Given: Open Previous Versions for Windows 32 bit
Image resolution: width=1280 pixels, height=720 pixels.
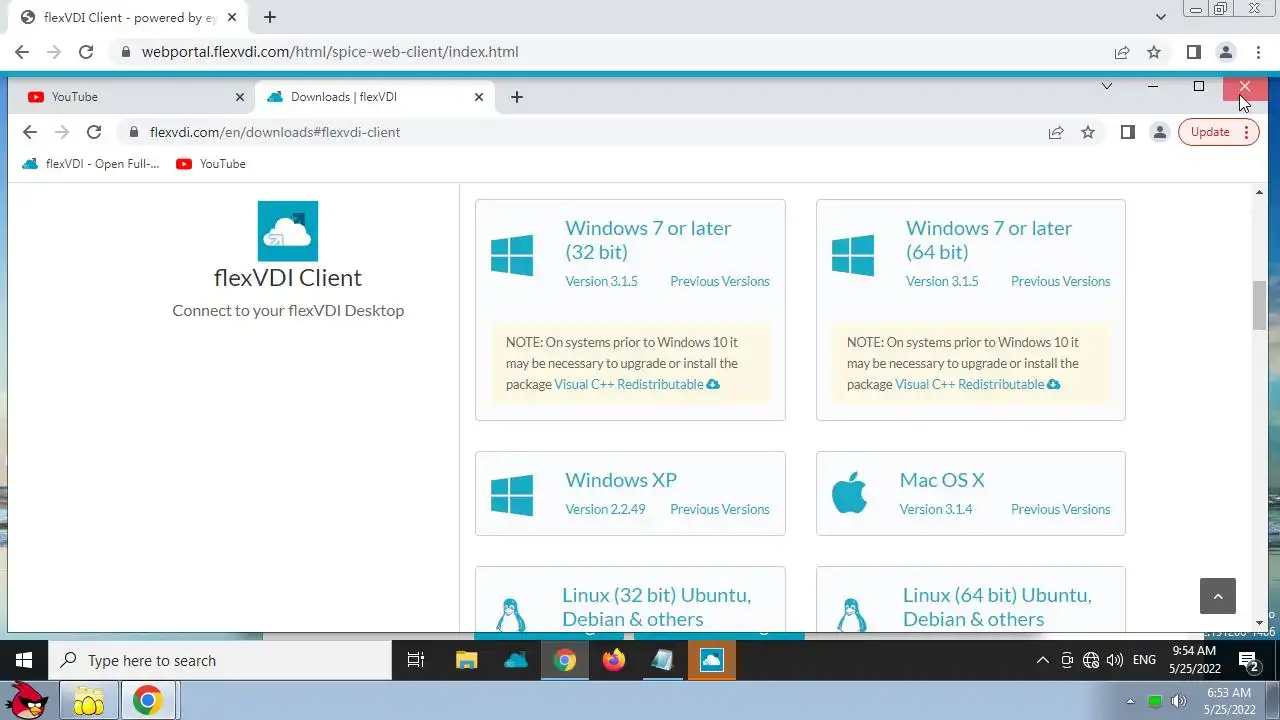Looking at the screenshot, I should click(720, 281).
